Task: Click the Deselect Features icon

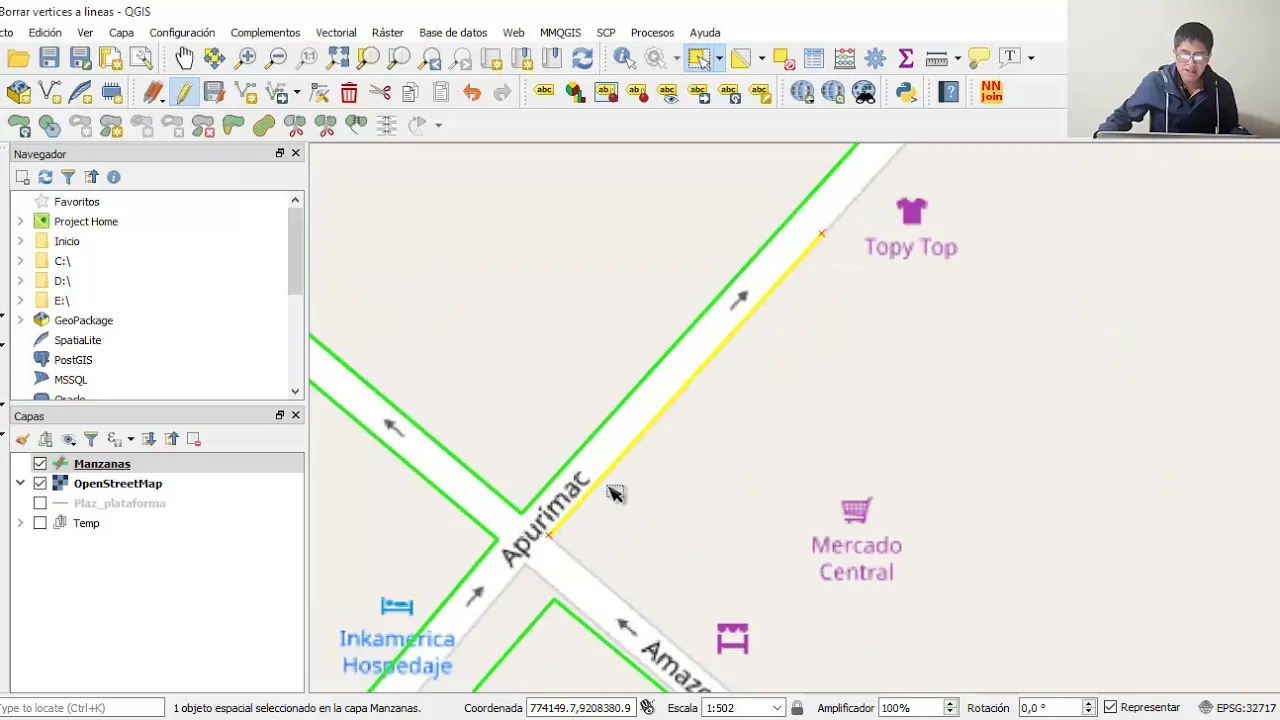Action: [x=783, y=58]
